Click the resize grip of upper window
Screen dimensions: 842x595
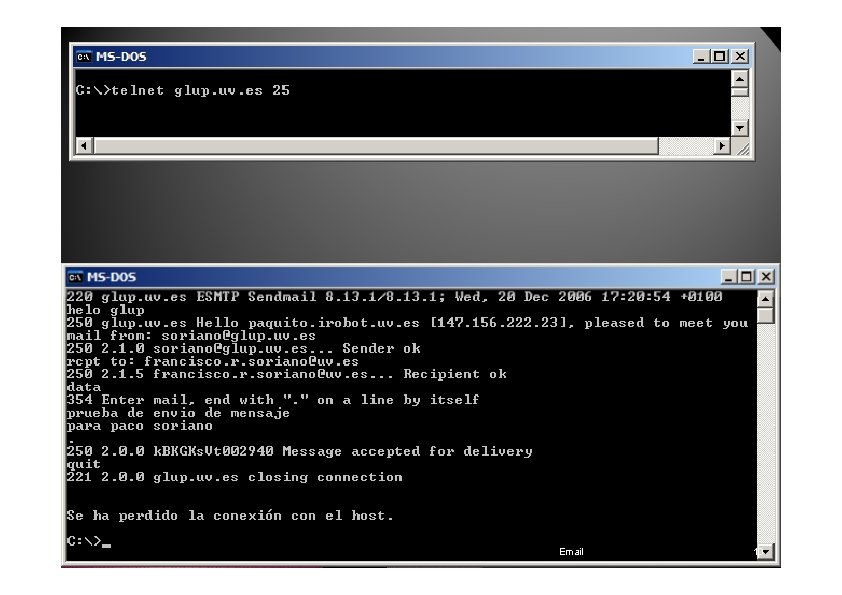tap(742, 147)
